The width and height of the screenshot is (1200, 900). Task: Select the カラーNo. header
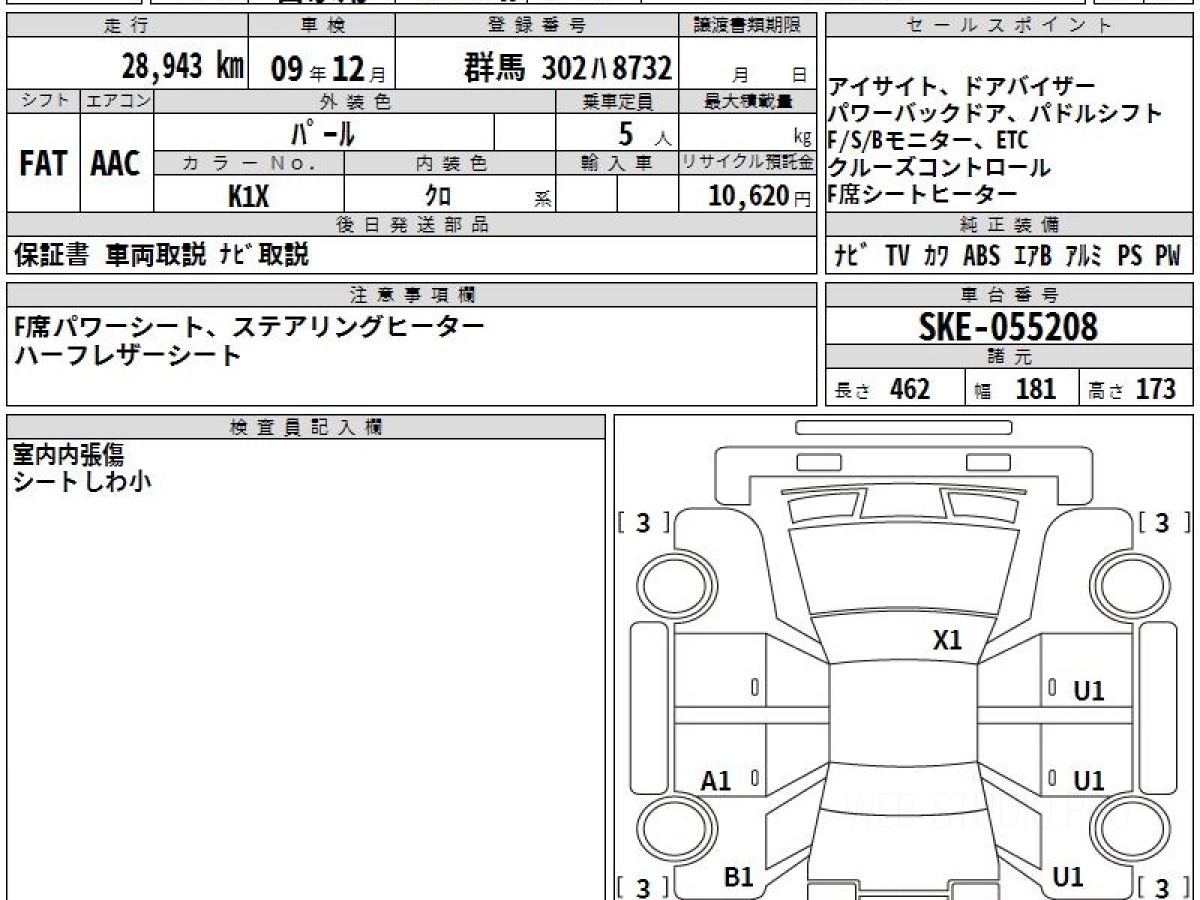(x=249, y=163)
